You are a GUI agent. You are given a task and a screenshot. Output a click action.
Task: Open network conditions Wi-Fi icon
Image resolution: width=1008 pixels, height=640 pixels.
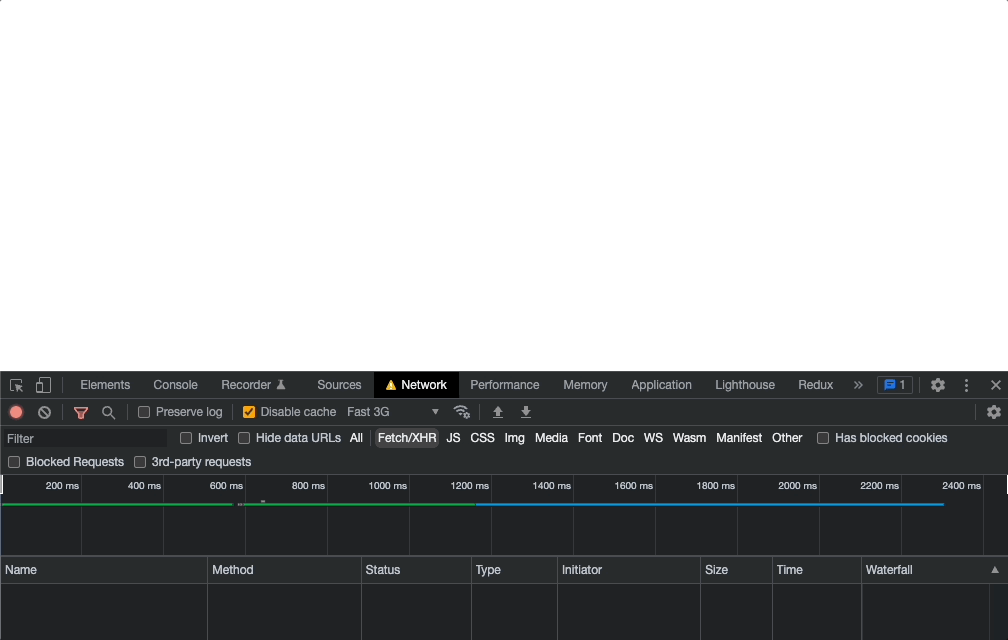point(461,412)
